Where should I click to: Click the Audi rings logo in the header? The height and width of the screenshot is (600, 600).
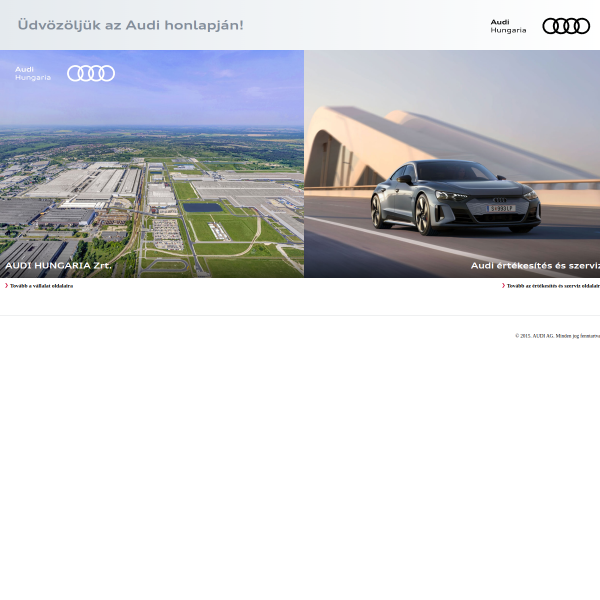pos(566,26)
